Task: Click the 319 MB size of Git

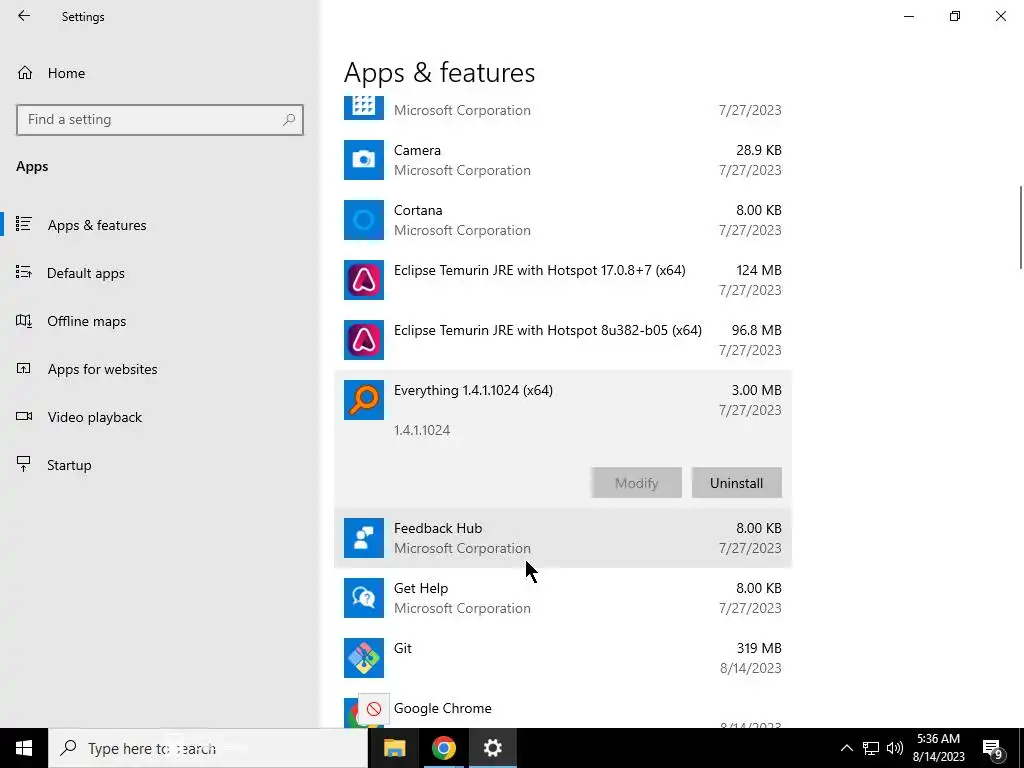Action: (759, 648)
